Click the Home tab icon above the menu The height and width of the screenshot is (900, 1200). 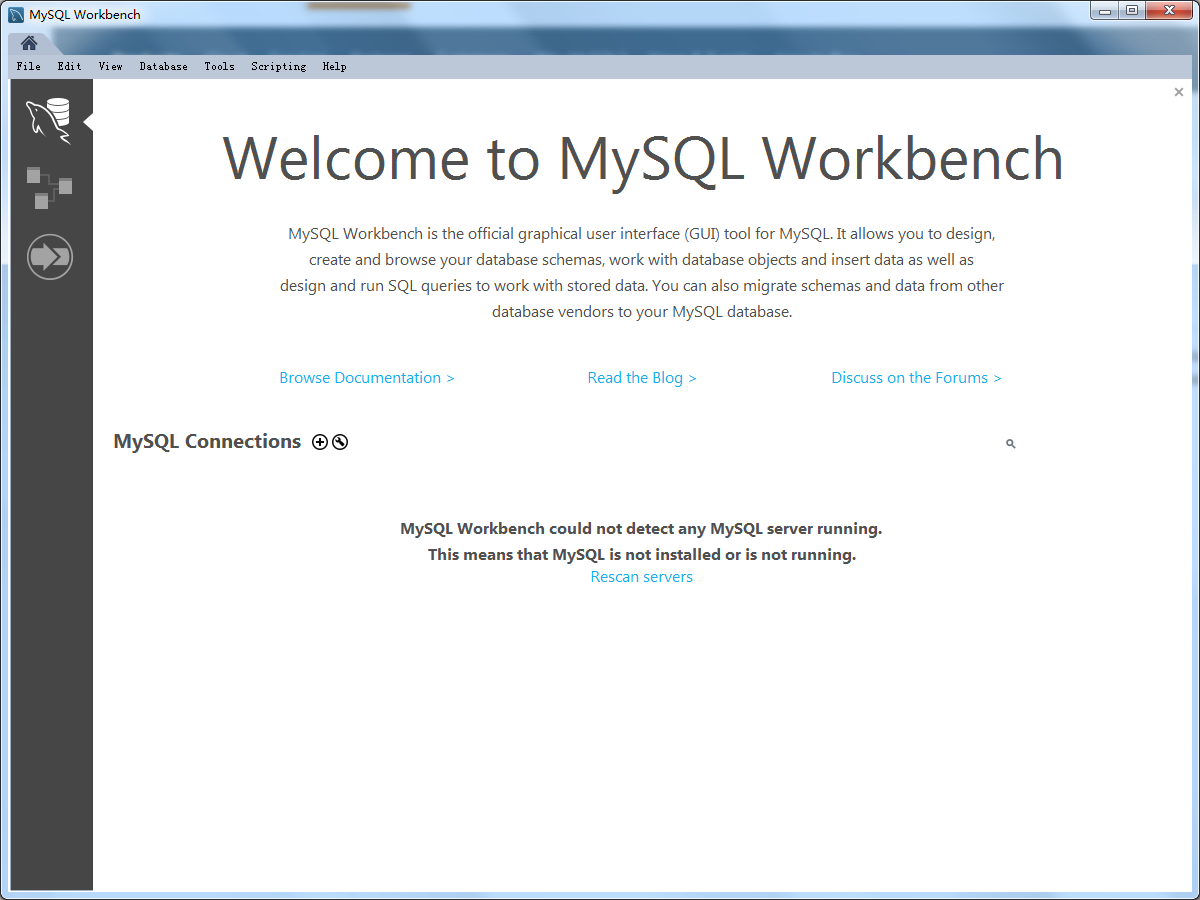tap(28, 43)
